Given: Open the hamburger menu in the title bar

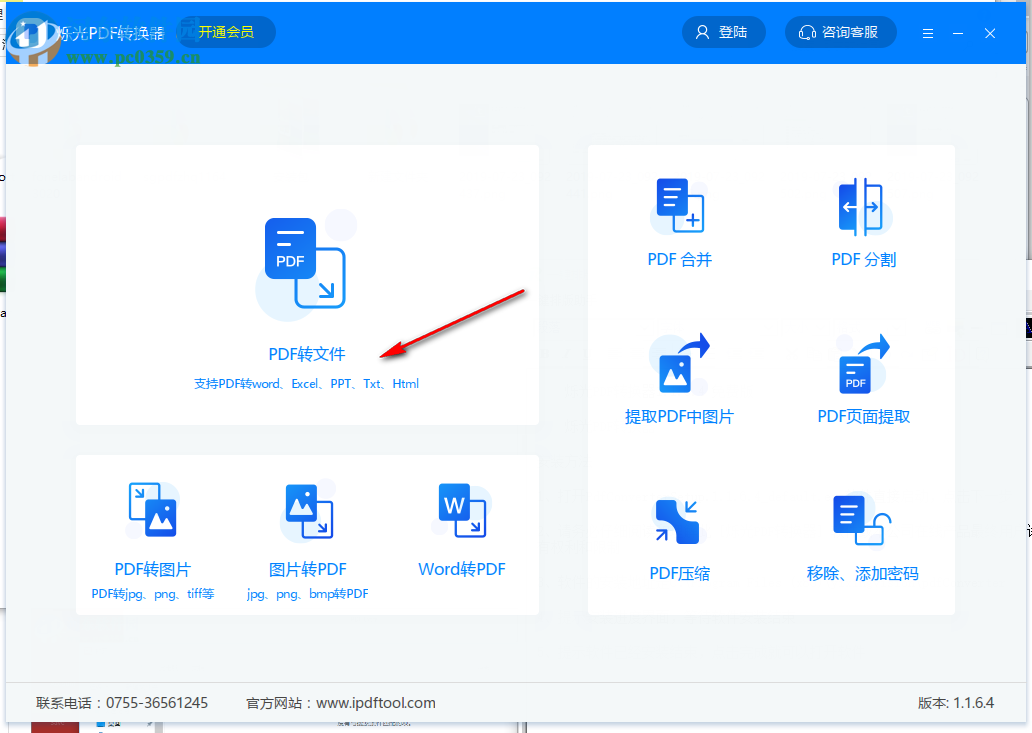Looking at the screenshot, I should [x=927, y=32].
